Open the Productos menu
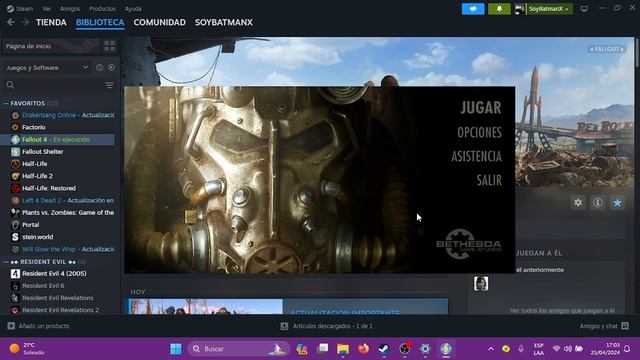 (102, 9)
